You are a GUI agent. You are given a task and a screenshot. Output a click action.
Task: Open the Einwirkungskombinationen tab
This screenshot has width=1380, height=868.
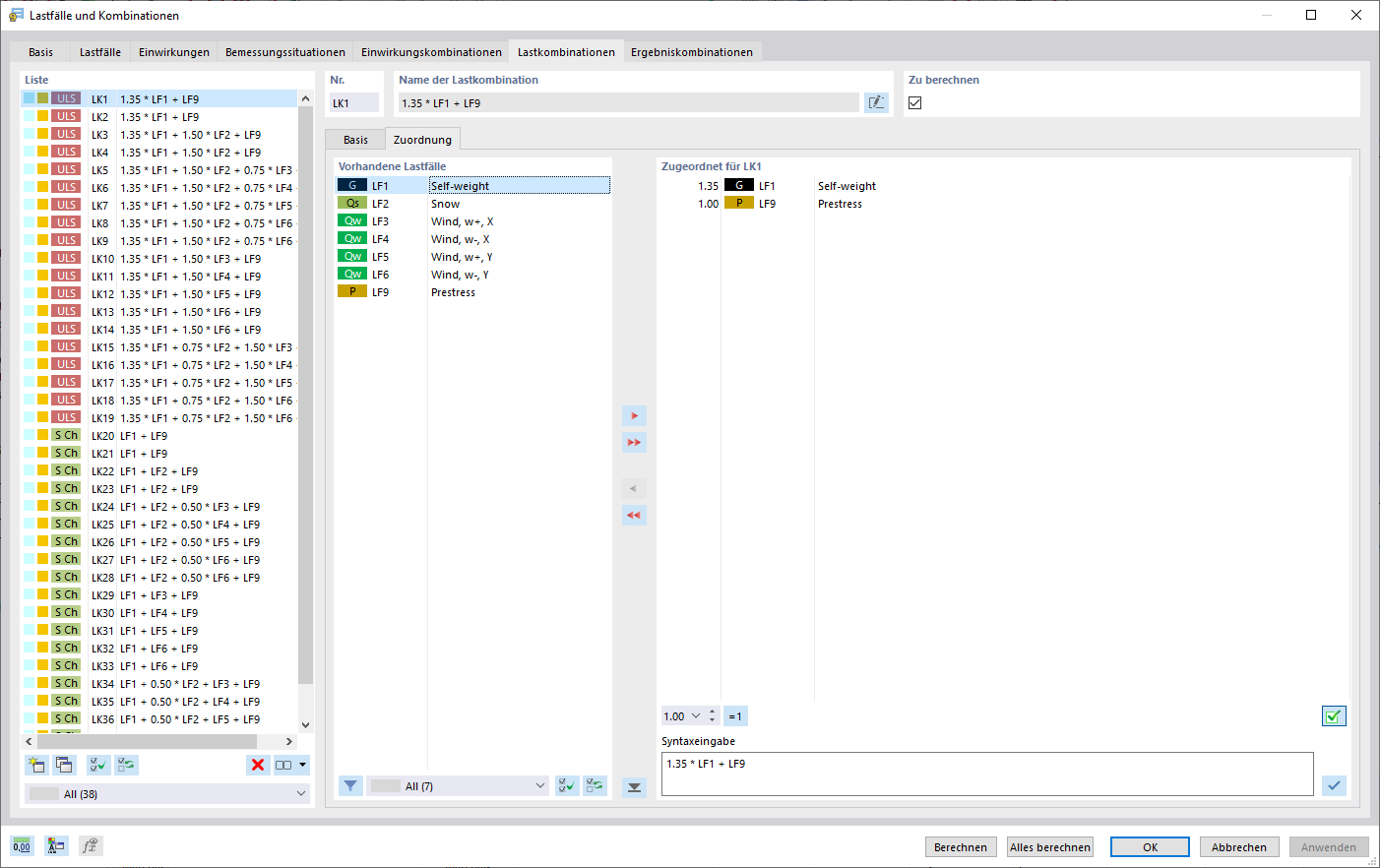point(431,52)
